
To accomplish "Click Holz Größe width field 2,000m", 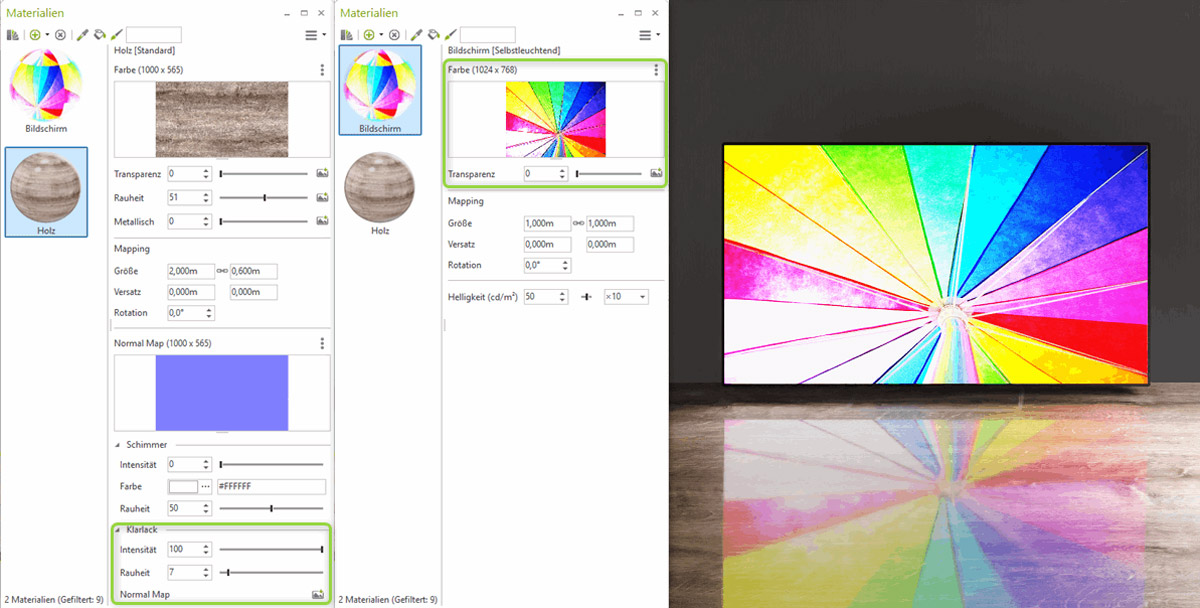I will [191, 271].
